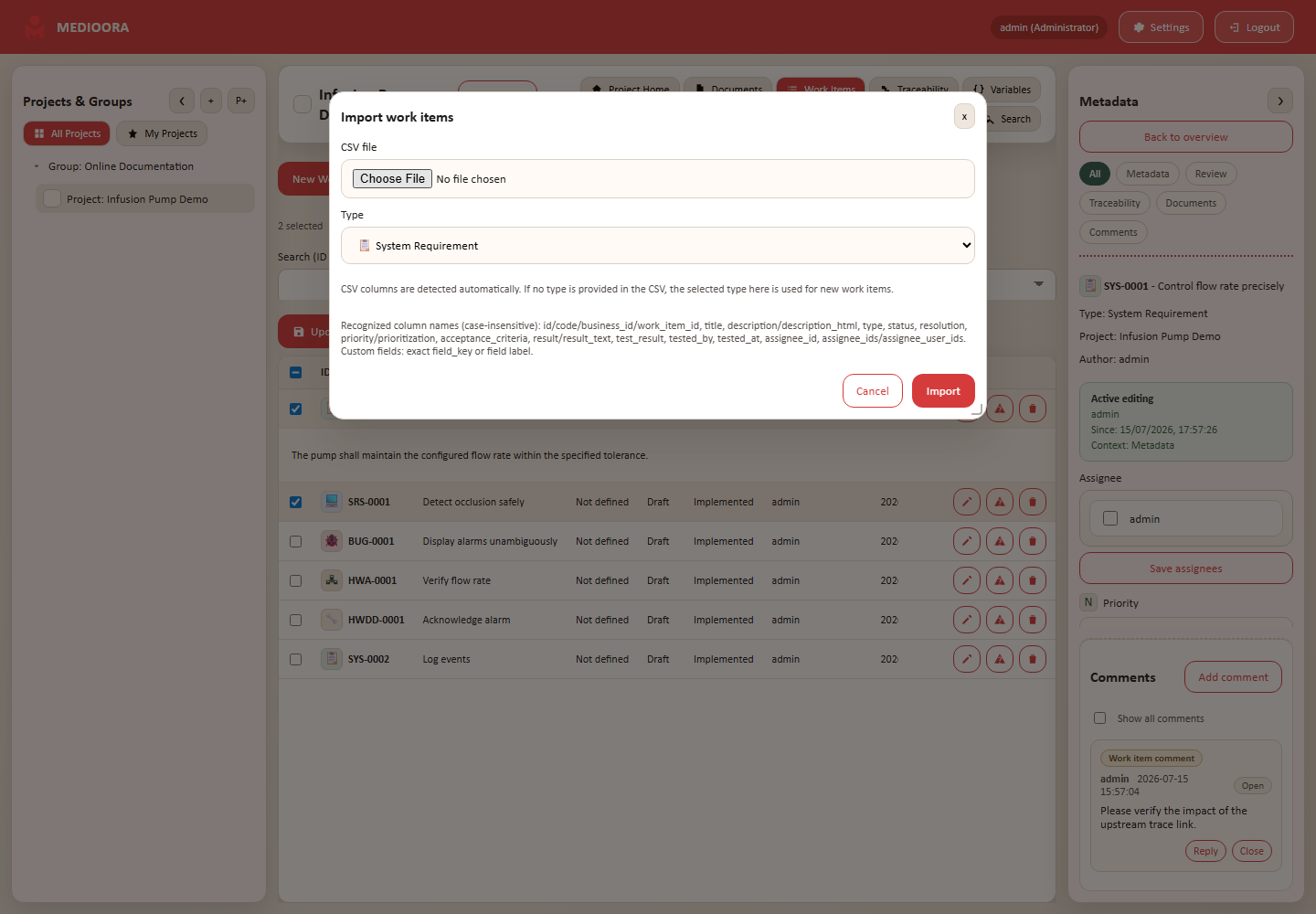Close the import dialog with x button

click(x=964, y=116)
